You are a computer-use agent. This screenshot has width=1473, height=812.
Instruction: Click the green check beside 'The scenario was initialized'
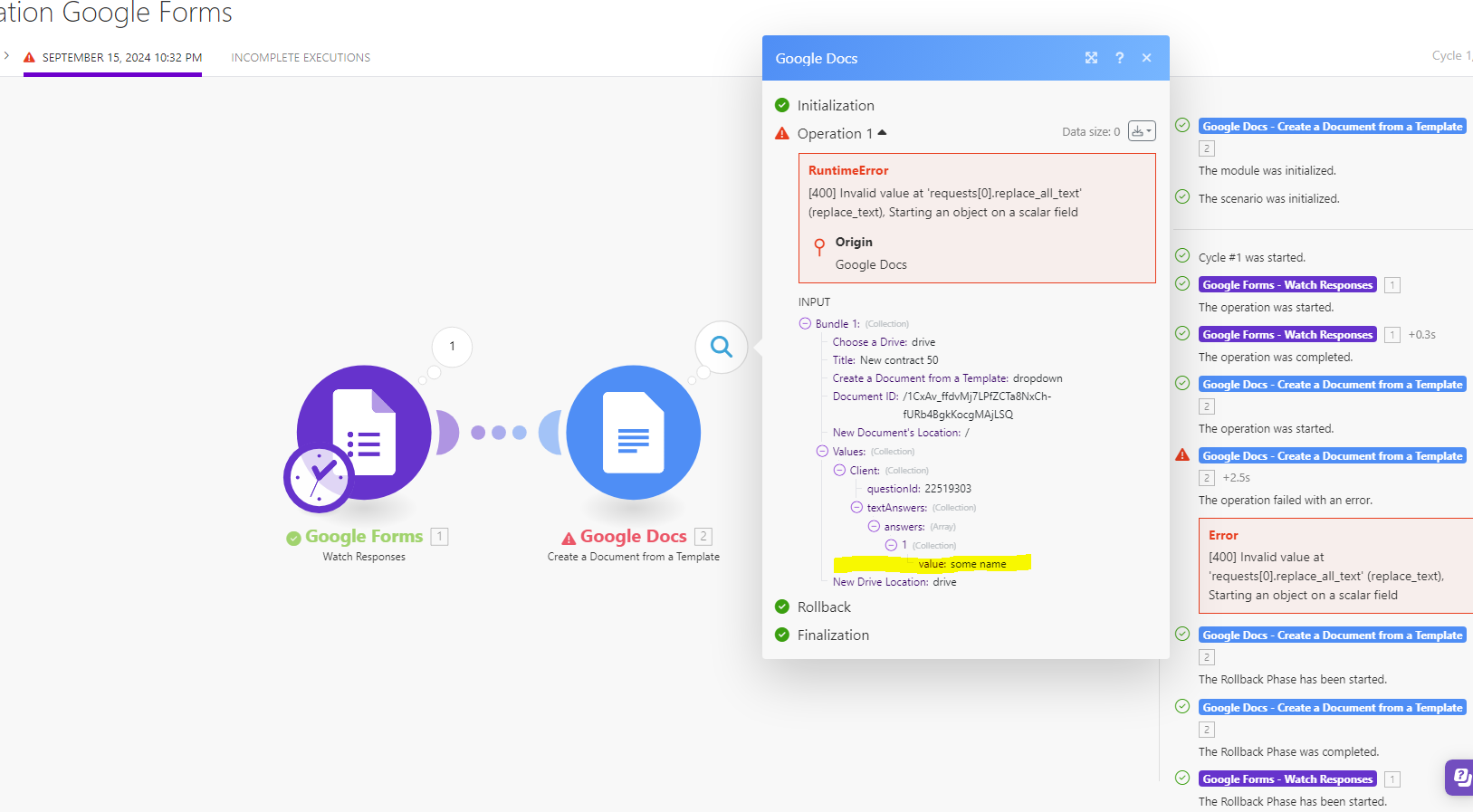pos(1182,196)
